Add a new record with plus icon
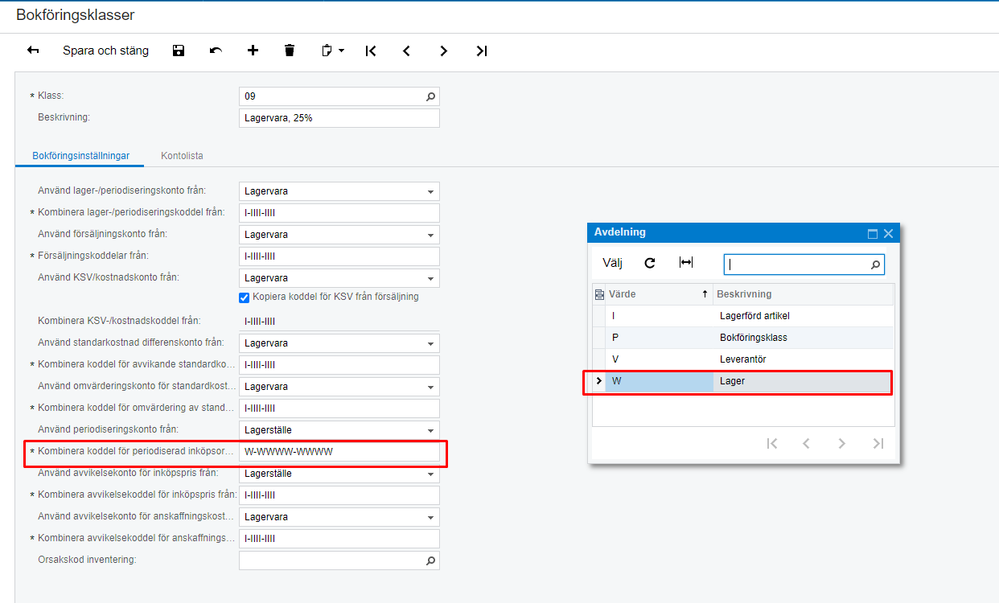This screenshot has height=603, width=999. click(253, 51)
